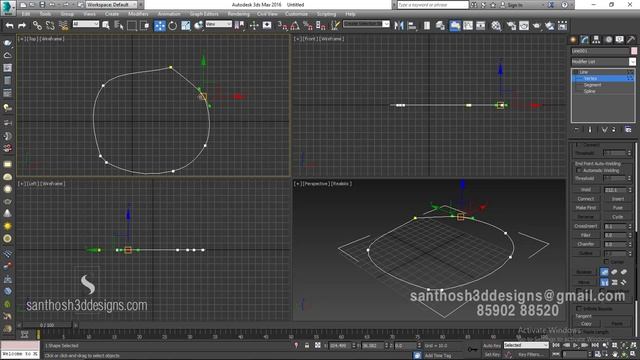Activate the Select and Link chain tool
This screenshot has height=360, width=640.
click(x=37, y=26)
